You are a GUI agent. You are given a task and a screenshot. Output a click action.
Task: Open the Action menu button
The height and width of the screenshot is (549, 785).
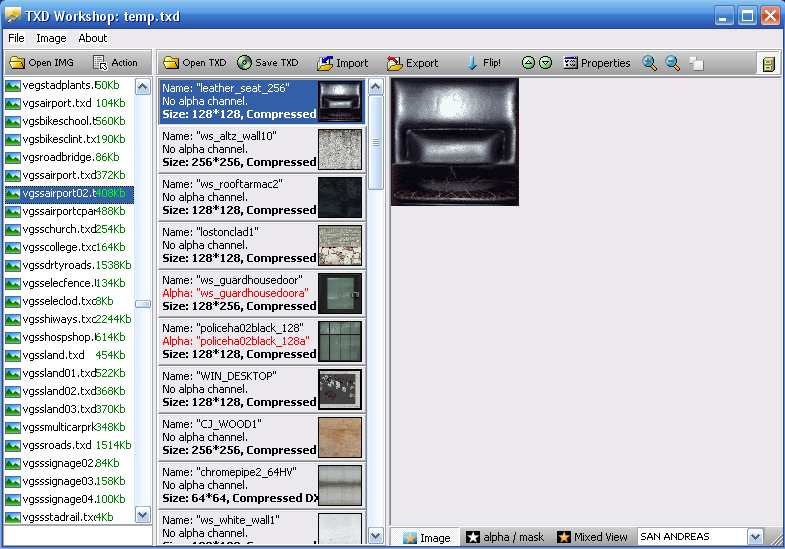[x=115, y=63]
